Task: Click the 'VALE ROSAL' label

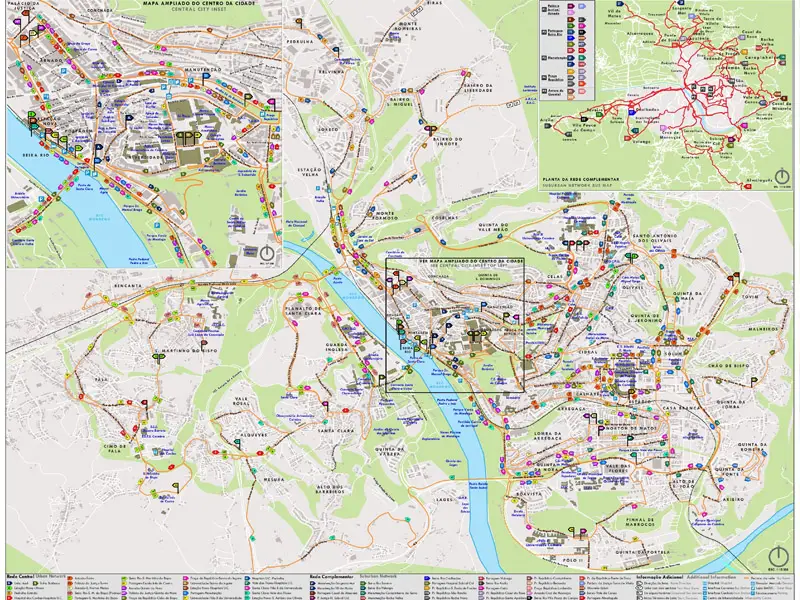Action: 241,401
